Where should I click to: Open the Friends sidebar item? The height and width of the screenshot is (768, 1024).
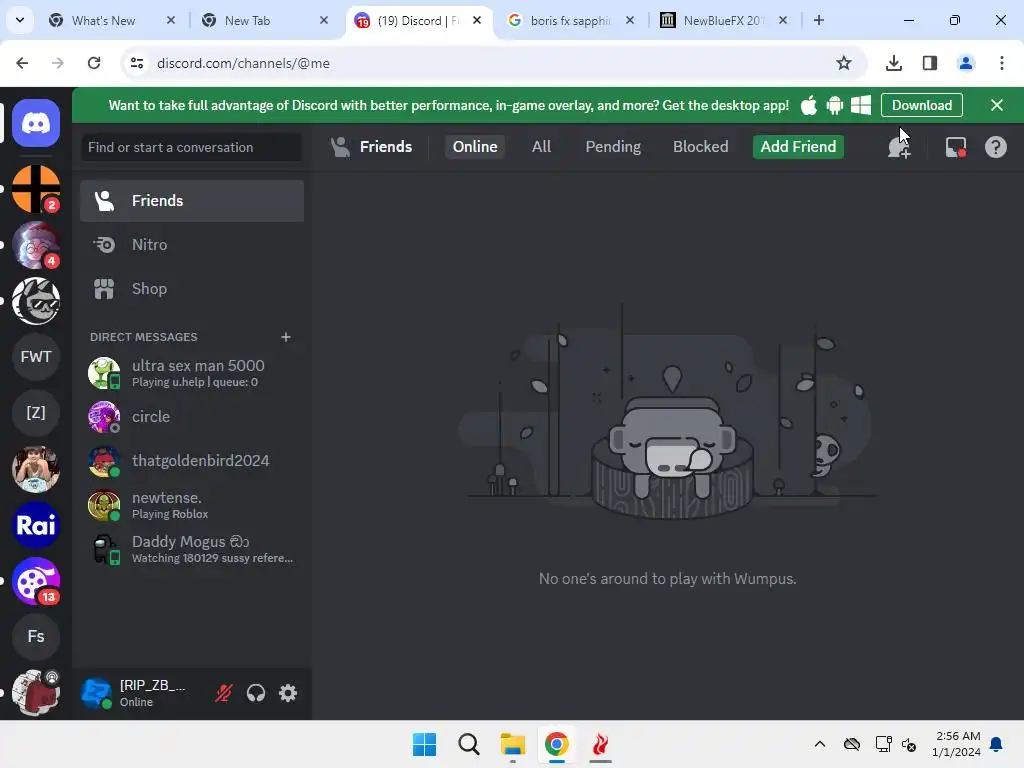tap(192, 201)
